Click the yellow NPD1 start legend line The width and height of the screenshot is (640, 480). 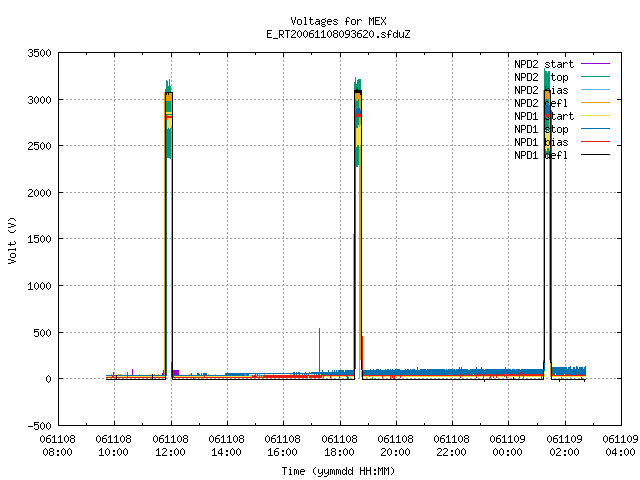[595, 116]
